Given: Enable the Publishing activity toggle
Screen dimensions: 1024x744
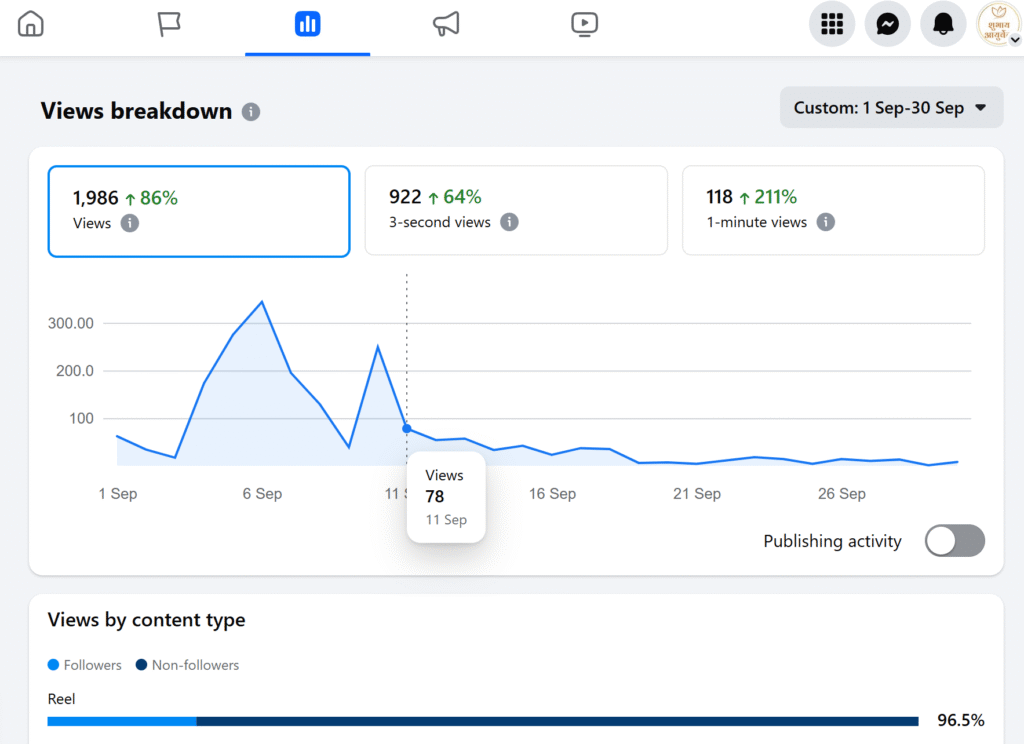Looking at the screenshot, I should [x=954, y=541].
